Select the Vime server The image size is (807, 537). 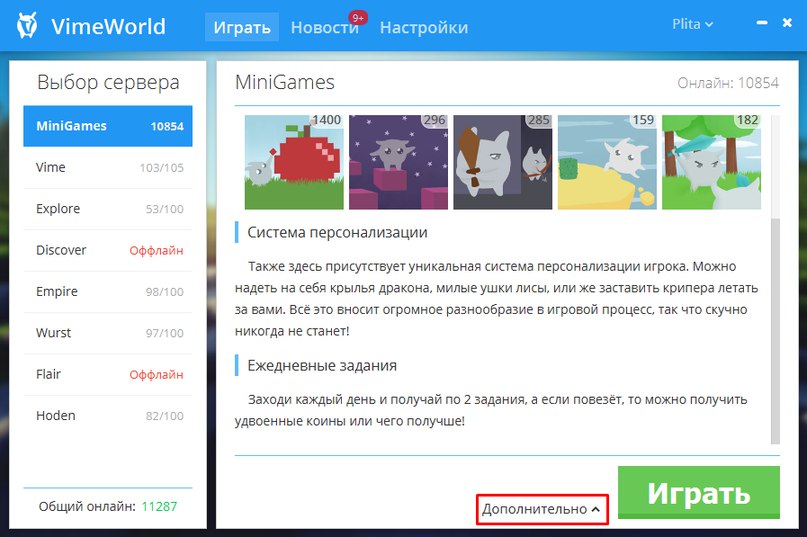[108, 167]
